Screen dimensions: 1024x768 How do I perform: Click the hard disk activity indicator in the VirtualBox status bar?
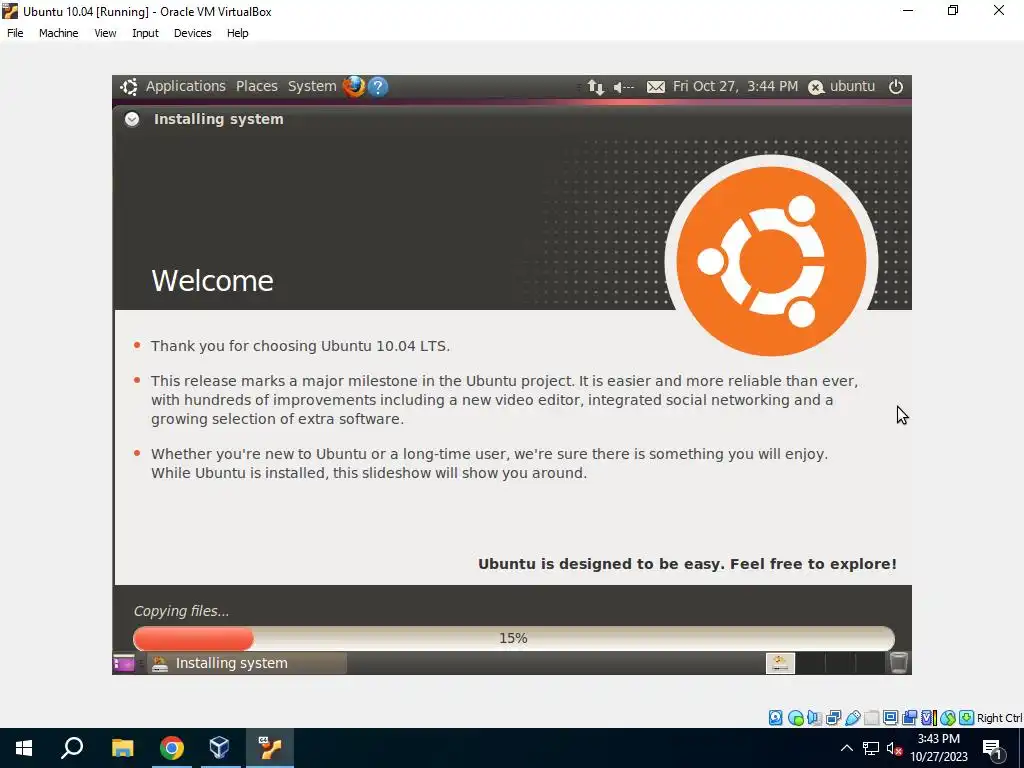coord(775,718)
